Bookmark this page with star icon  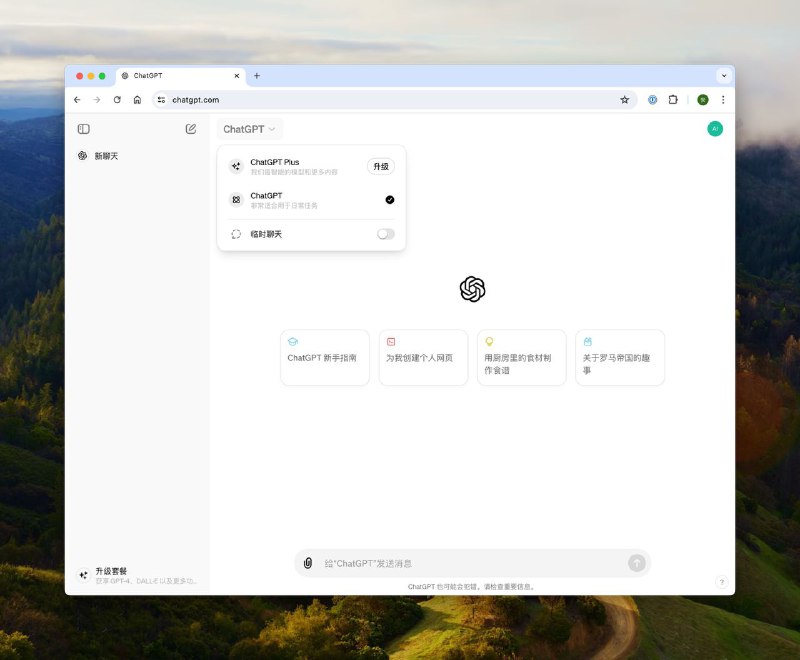pyautogui.click(x=624, y=100)
